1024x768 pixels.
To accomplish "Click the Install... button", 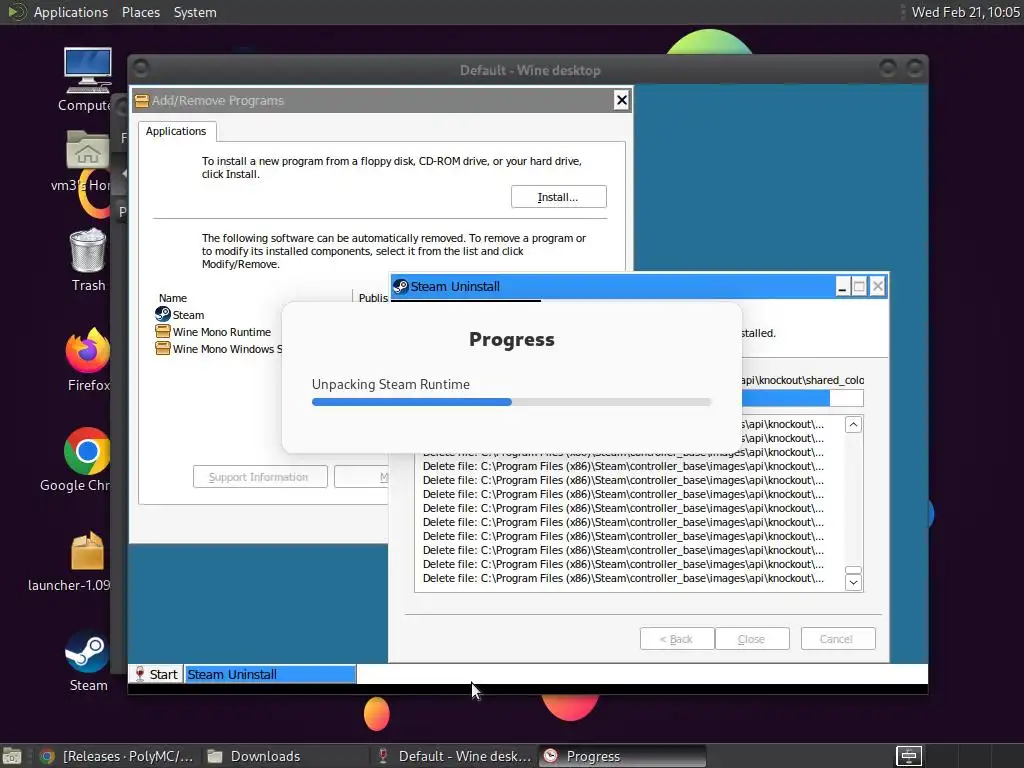I will (558, 197).
